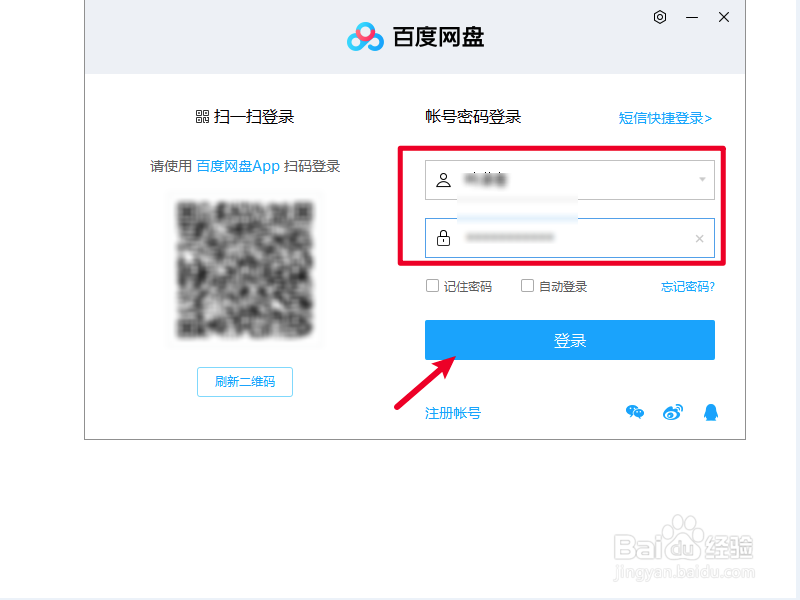The image size is (800, 600).
Task: Click the user avatar icon in the account field
Action: [x=443, y=180]
